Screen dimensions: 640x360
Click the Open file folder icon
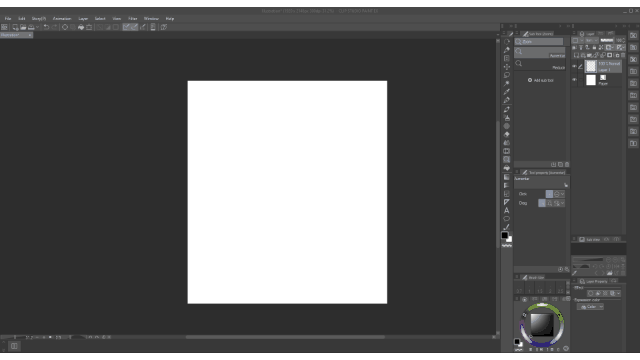[x=23, y=27]
